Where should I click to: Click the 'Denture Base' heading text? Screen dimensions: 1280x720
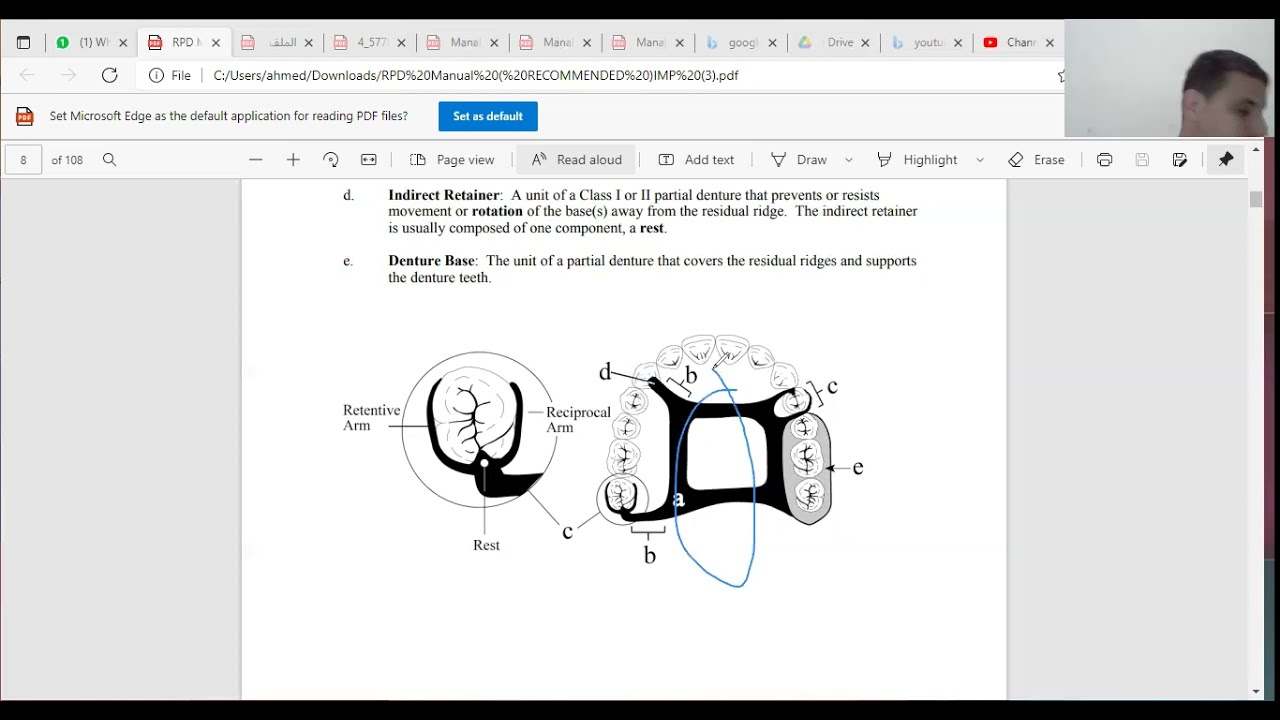[431, 261]
